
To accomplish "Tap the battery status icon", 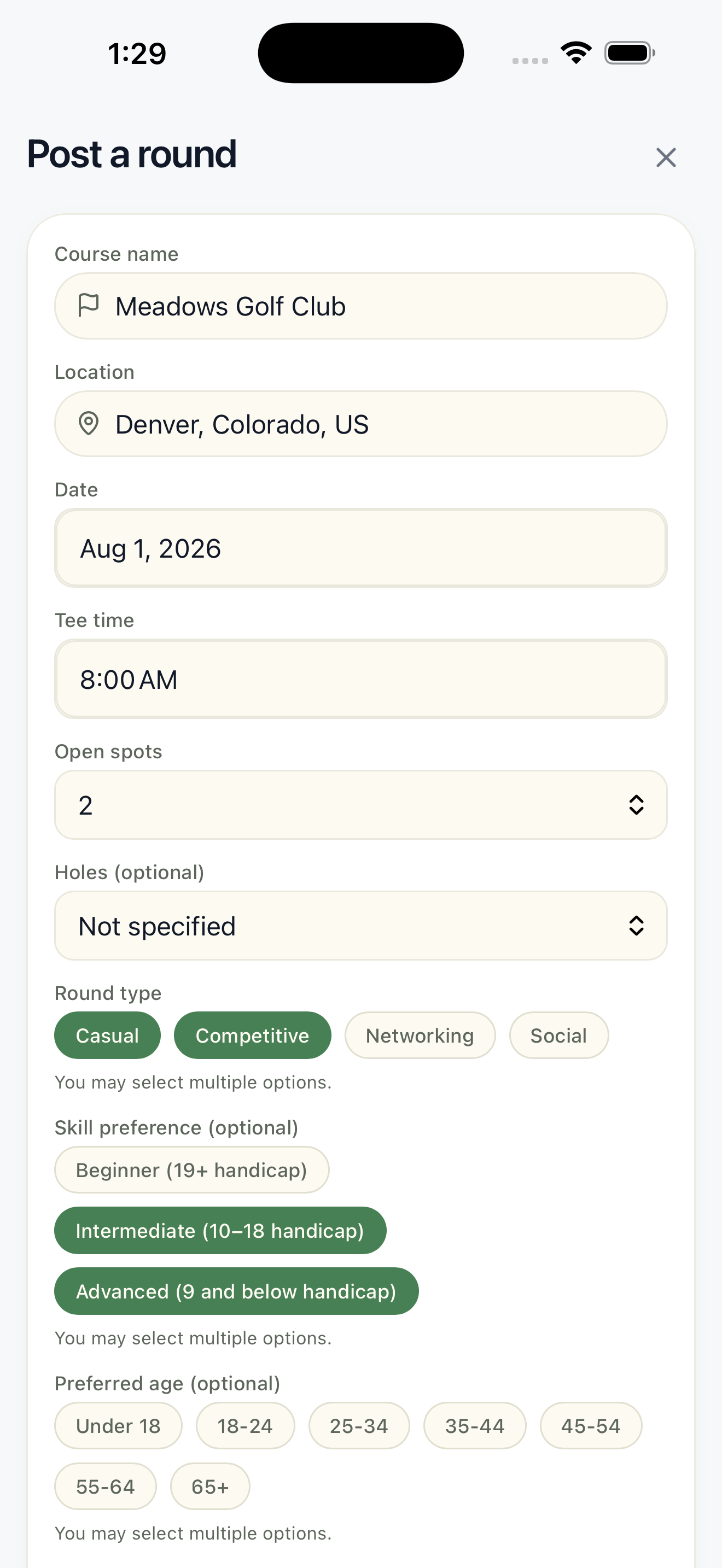I will 630,53.
